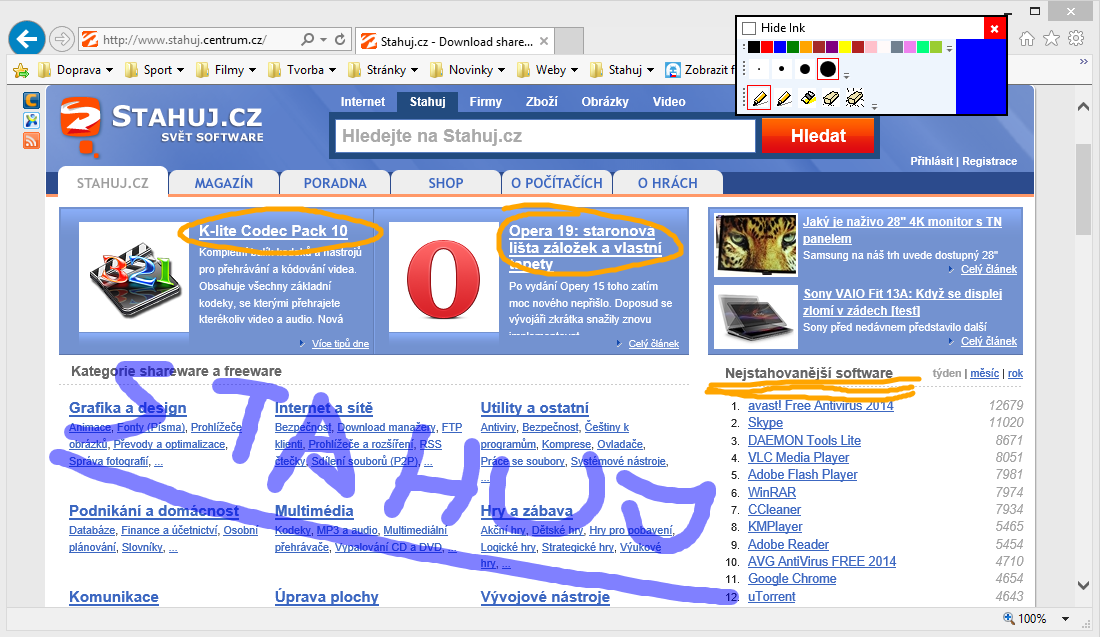Click the add-to-favorites-bar star icon
This screenshot has width=1100, height=637.
click(21, 70)
